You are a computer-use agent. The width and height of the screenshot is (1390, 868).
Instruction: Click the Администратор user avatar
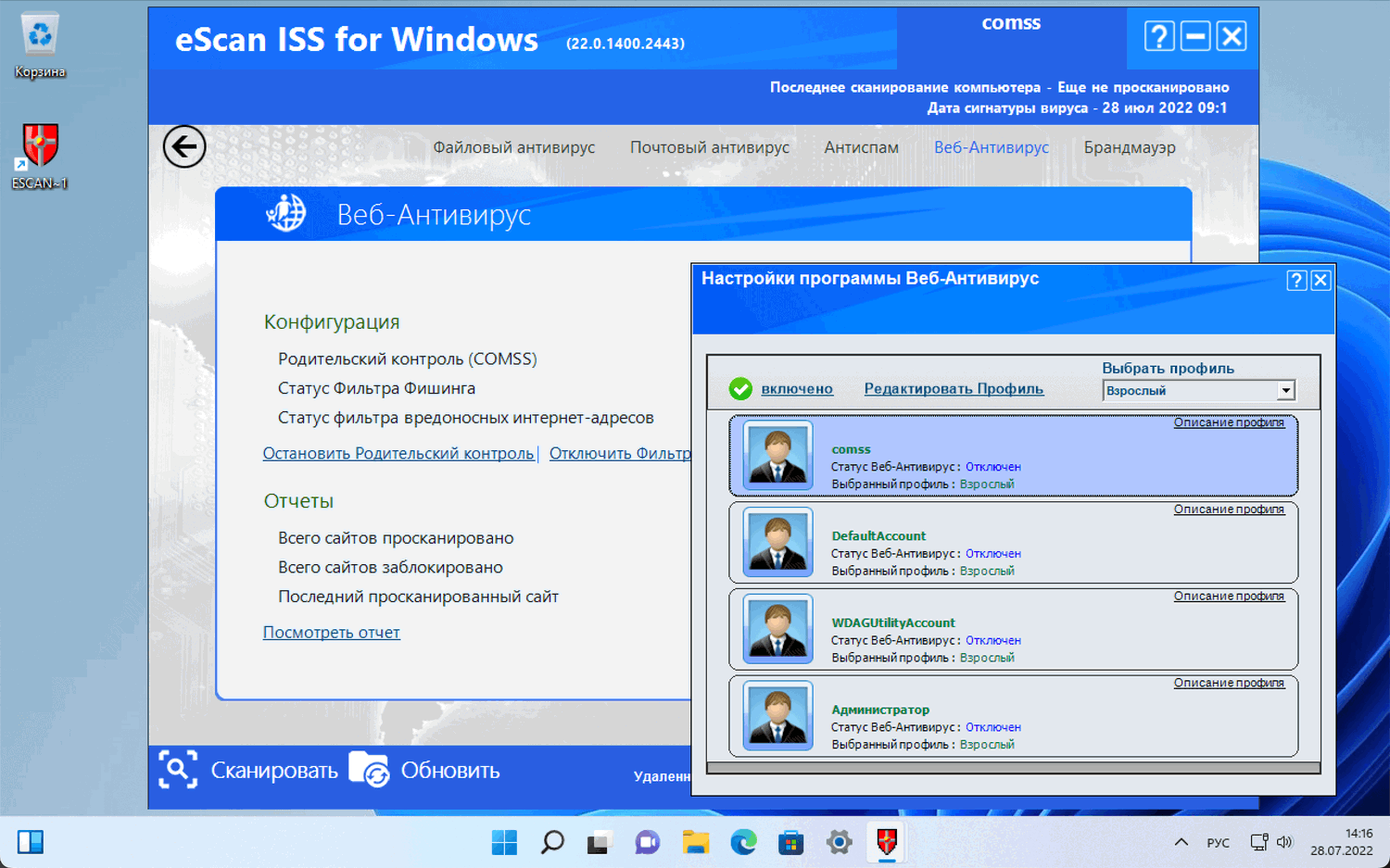click(778, 716)
